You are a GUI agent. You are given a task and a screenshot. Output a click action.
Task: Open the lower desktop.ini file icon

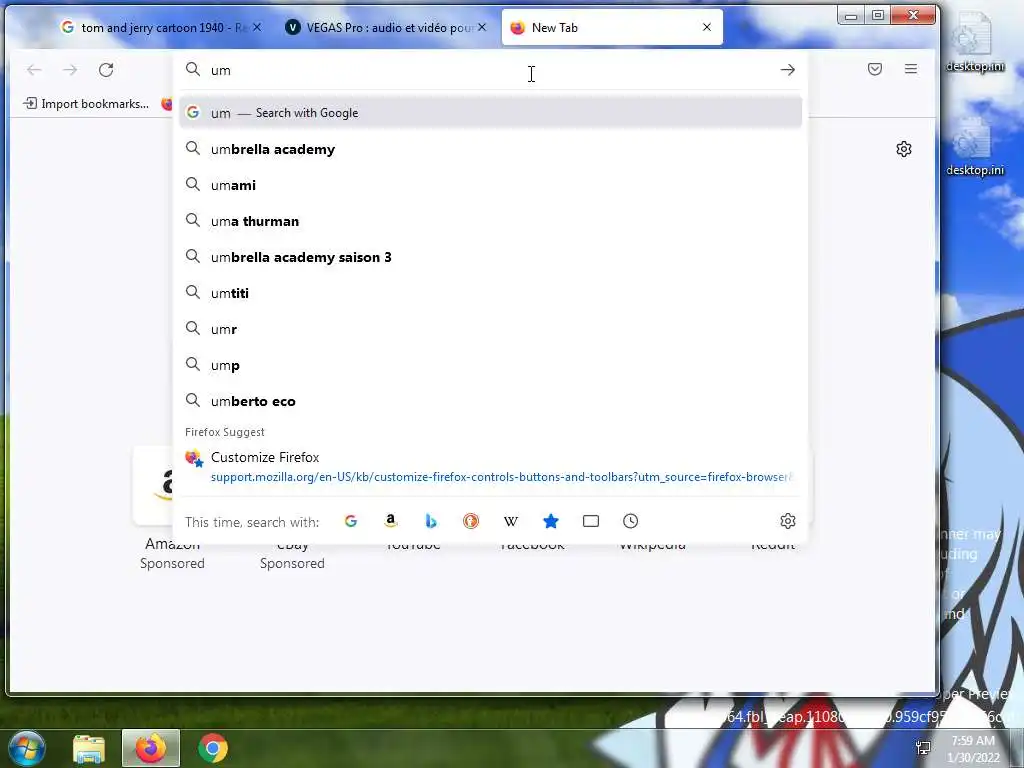(974, 147)
